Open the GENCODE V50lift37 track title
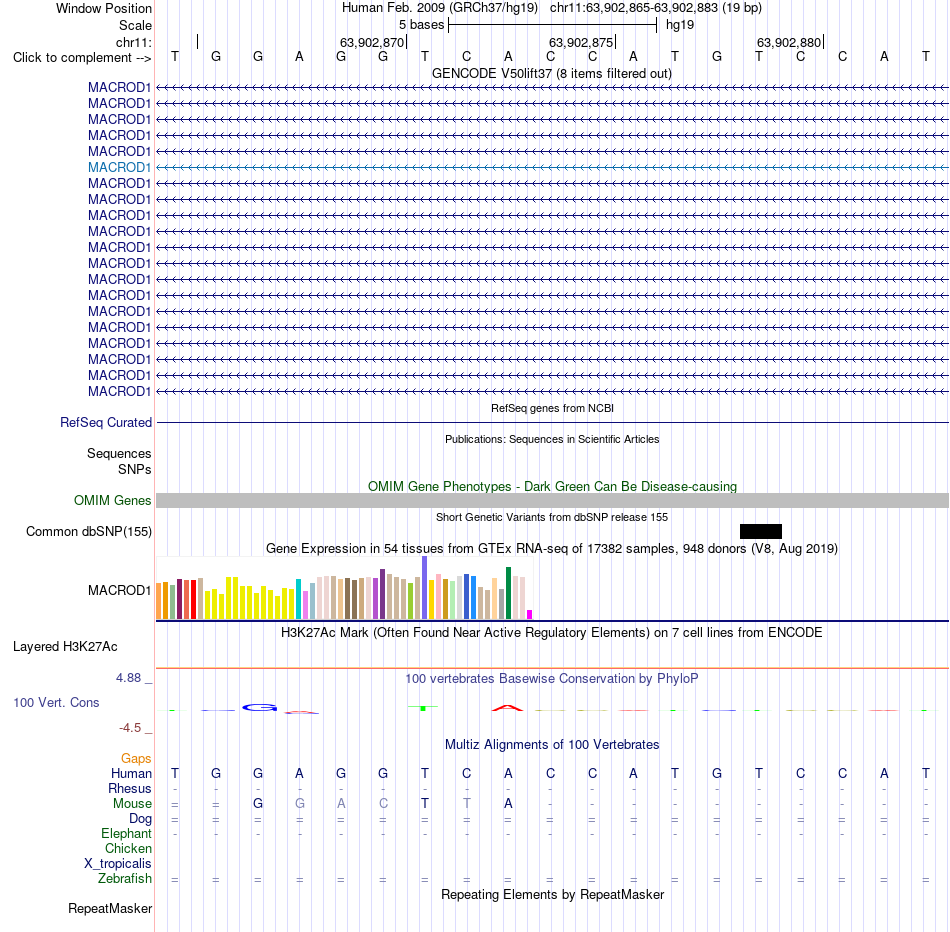Screen dimensions: 950x932 click(552, 73)
